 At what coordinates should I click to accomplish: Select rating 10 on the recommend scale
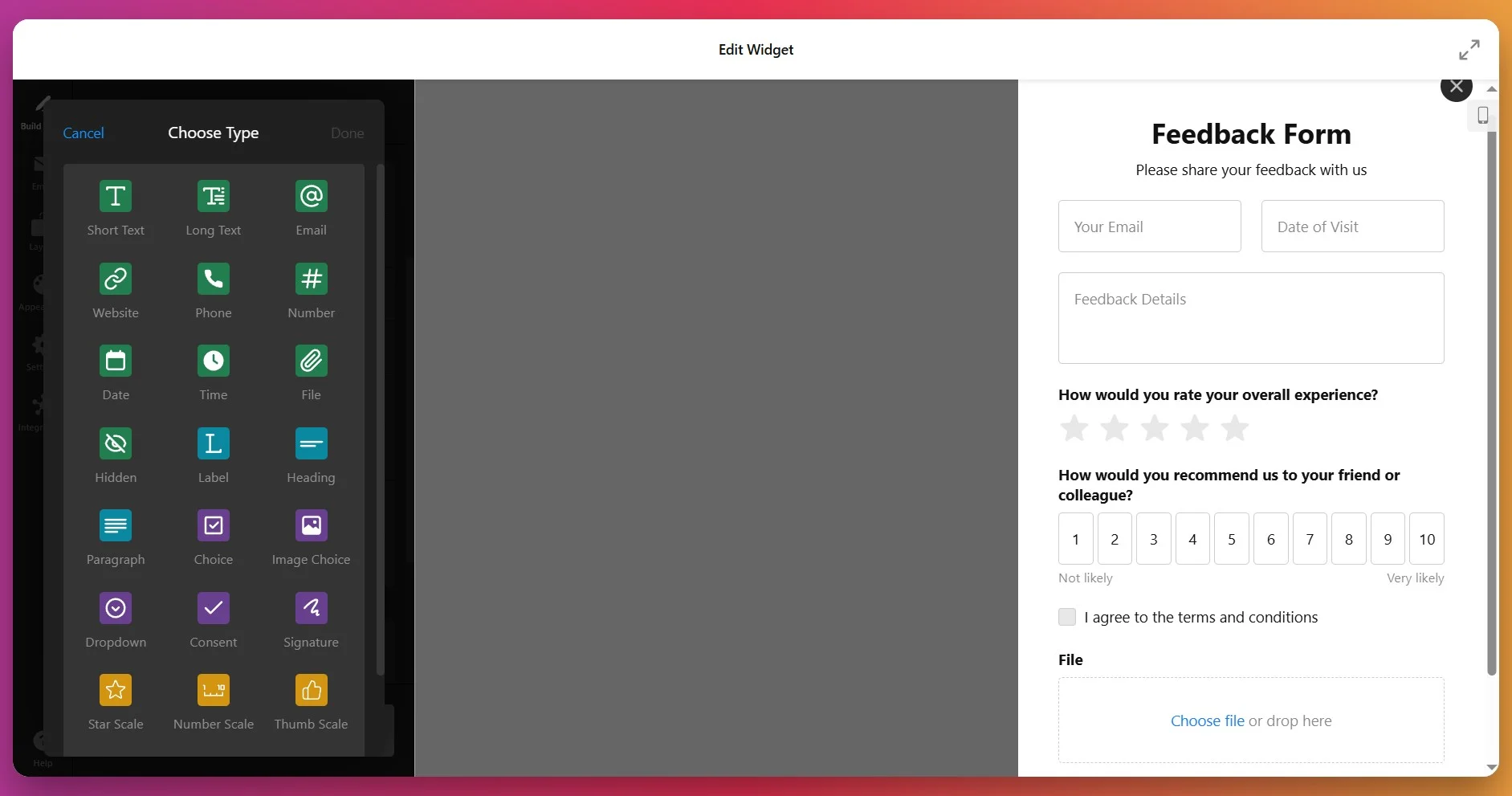tap(1427, 538)
